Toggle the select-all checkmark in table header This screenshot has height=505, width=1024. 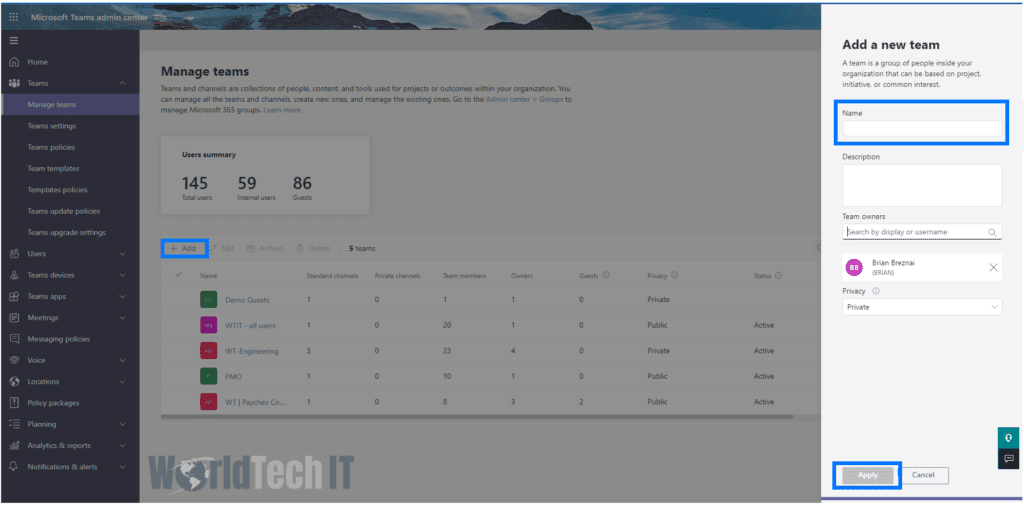(179, 275)
